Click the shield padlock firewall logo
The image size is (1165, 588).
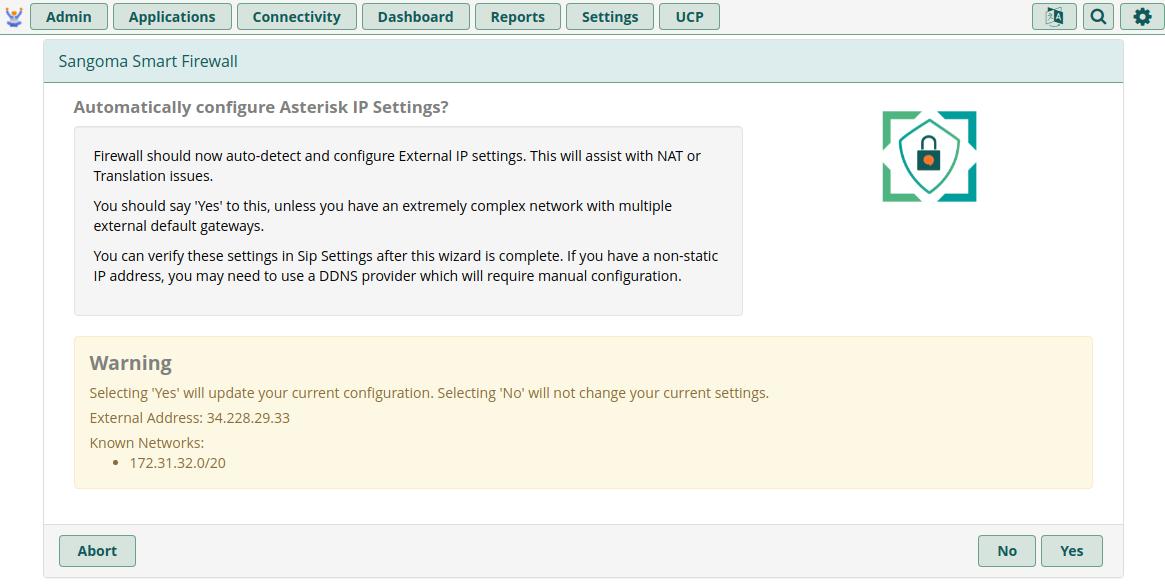[929, 157]
